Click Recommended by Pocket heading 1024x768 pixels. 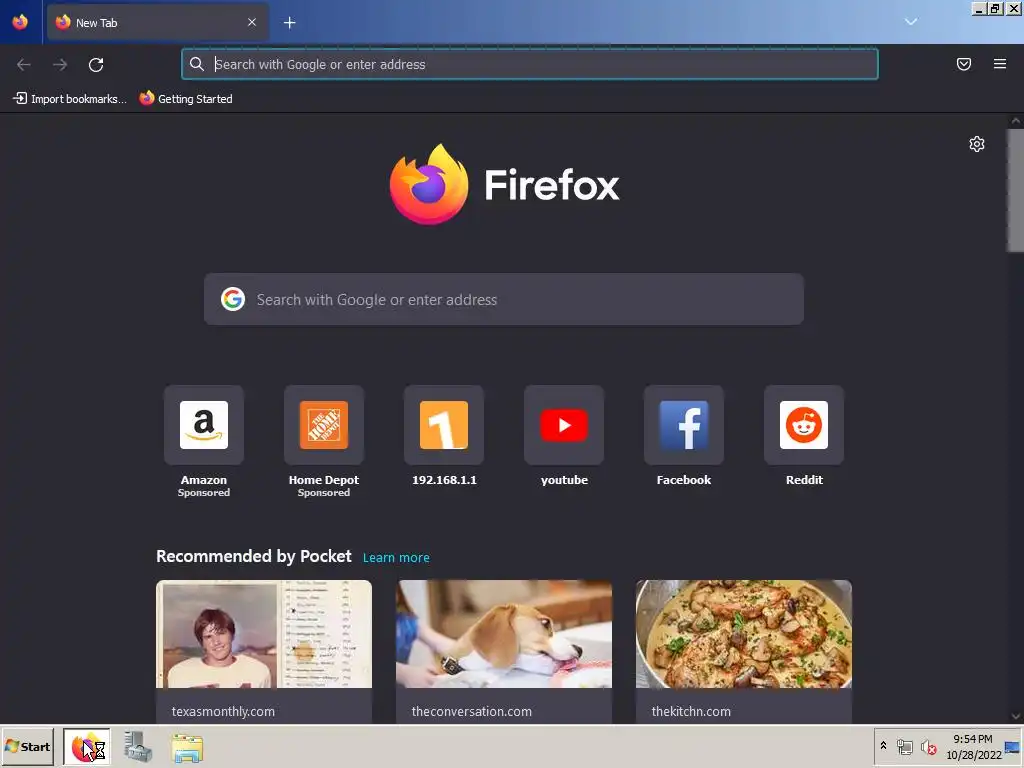(253, 556)
